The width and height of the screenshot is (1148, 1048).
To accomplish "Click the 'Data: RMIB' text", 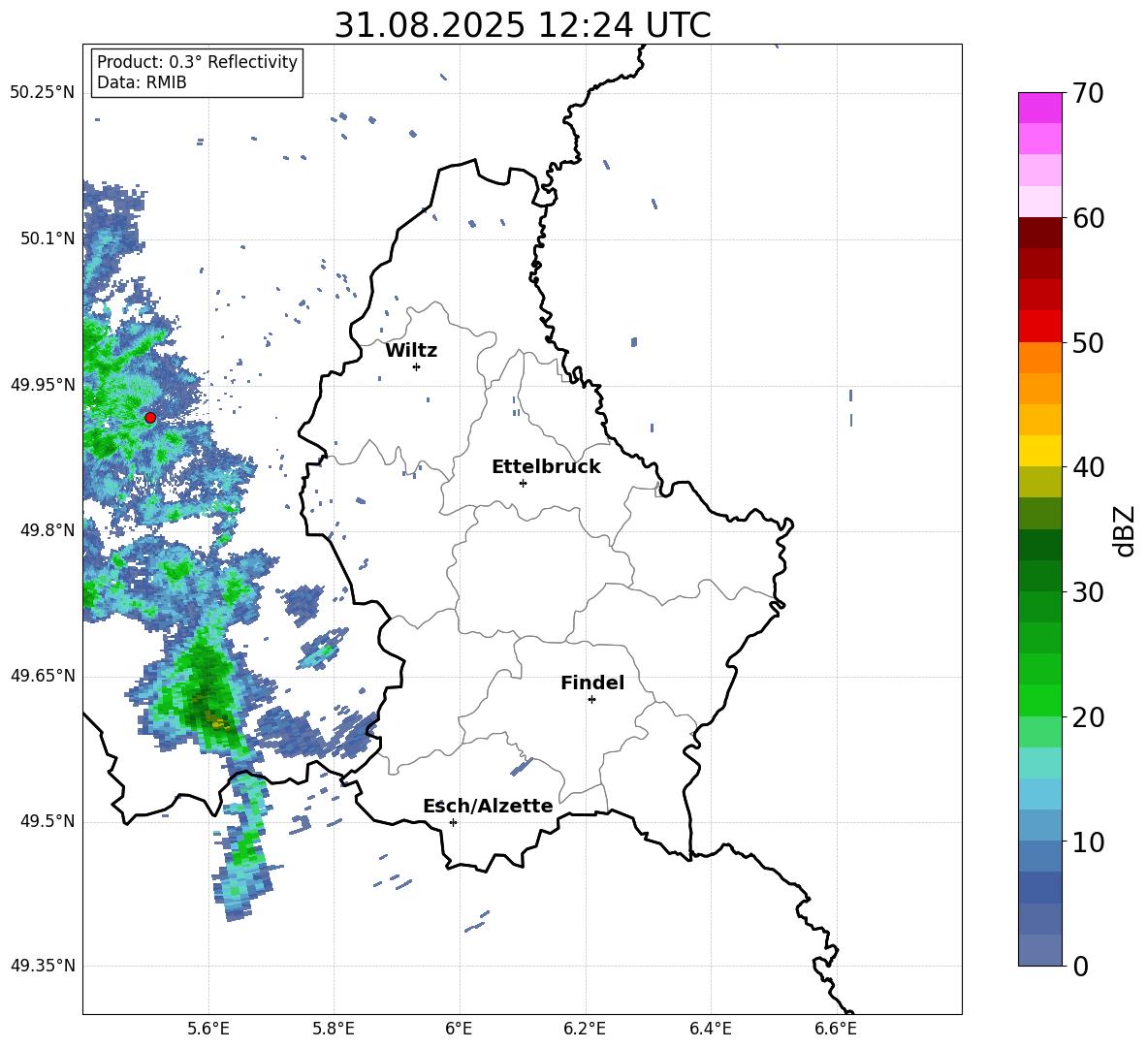I will [142, 82].
